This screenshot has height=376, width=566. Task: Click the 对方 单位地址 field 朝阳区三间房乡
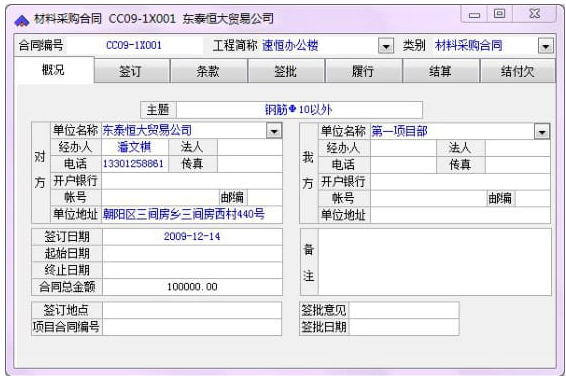192,214
